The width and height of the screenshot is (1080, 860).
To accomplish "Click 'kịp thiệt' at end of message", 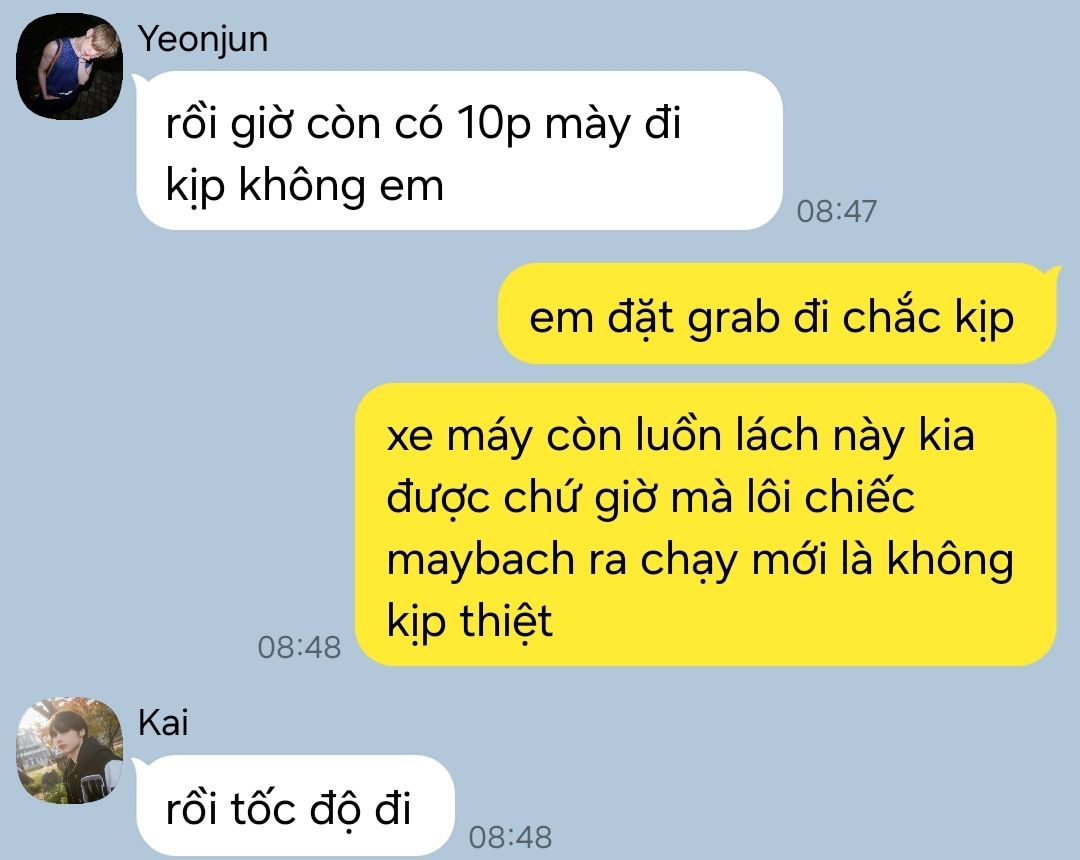I will pos(470,622).
